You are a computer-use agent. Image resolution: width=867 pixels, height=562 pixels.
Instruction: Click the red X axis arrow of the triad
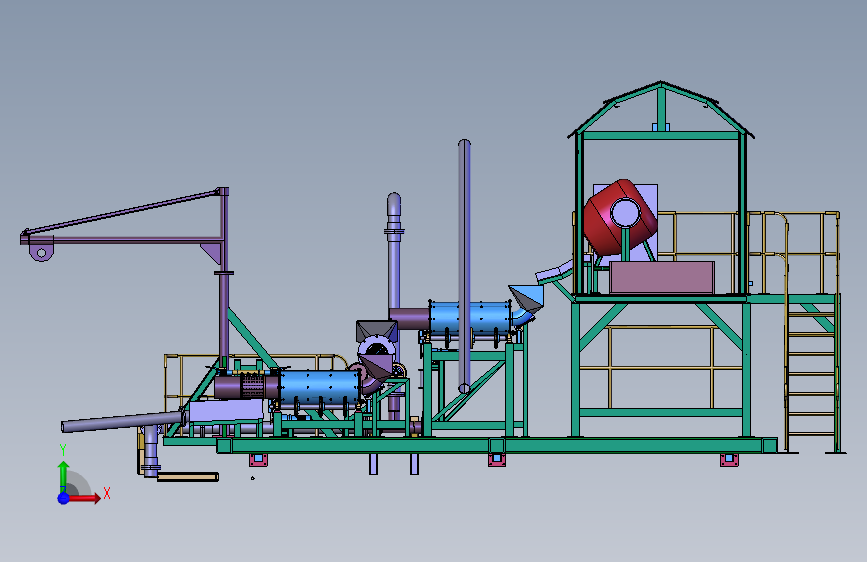click(x=84, y=498)
